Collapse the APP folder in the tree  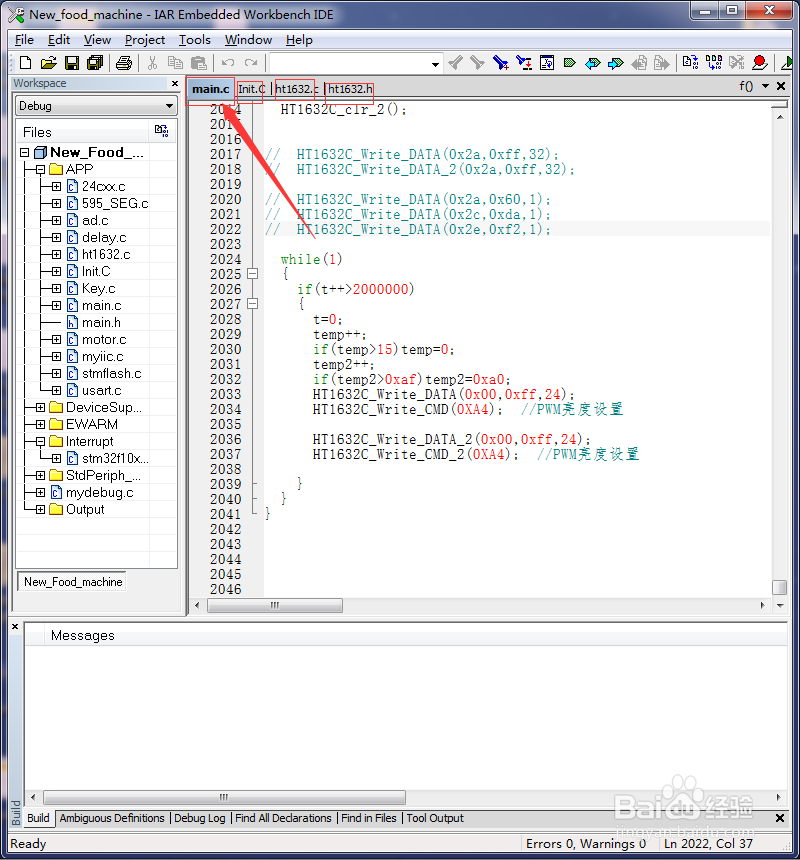click(40, 169)
